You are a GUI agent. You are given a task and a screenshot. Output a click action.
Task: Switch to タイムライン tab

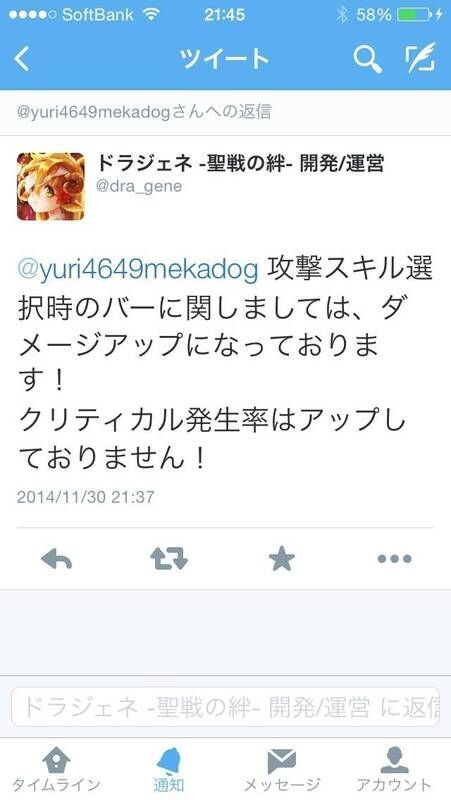(x=56, y=769)
